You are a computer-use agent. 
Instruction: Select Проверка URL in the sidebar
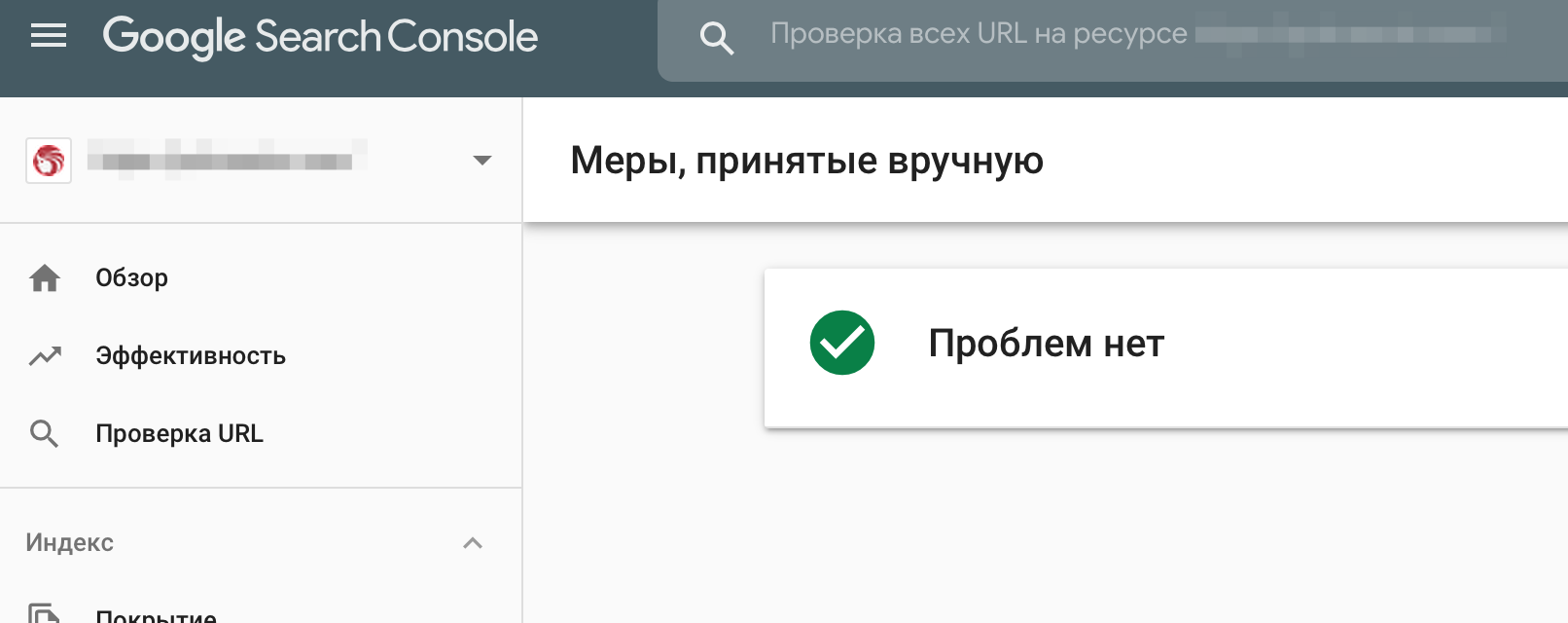coord(179,434)
